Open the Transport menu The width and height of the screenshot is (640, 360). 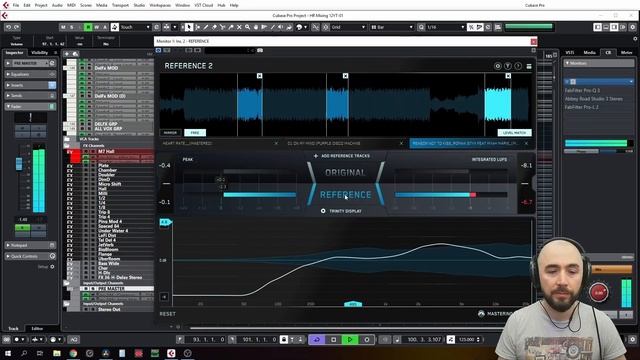(x=120, y=5)
